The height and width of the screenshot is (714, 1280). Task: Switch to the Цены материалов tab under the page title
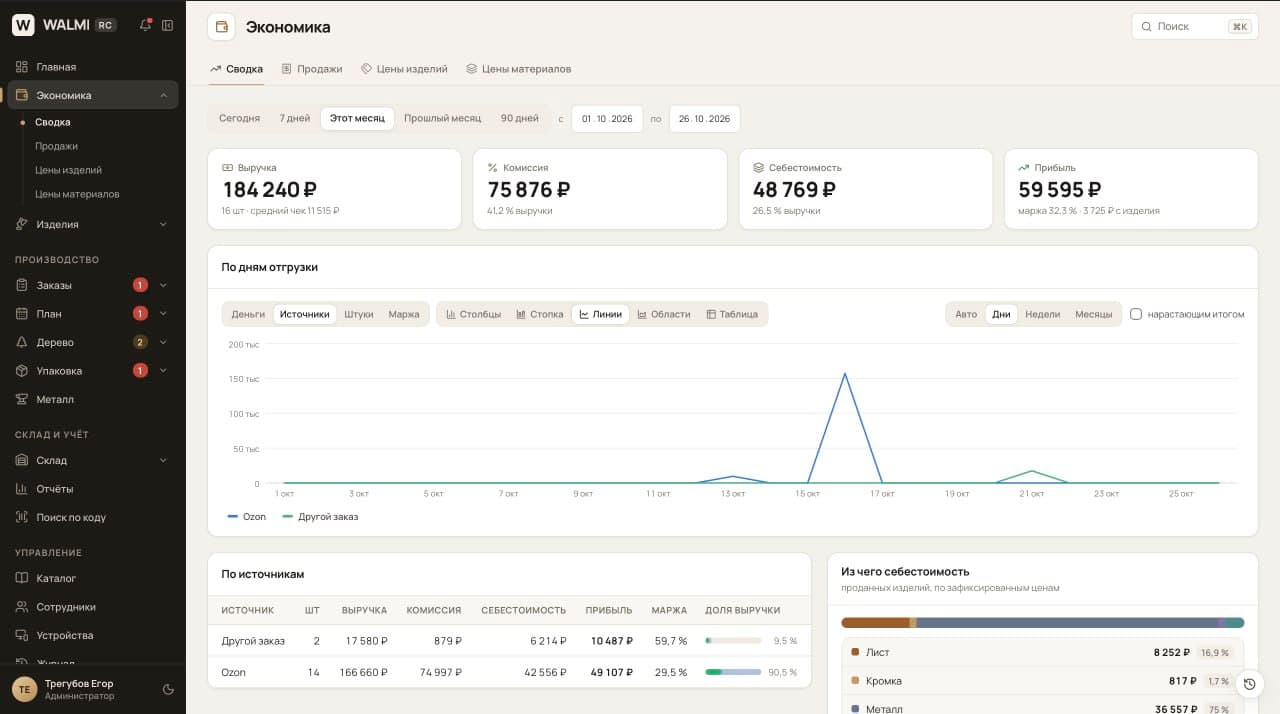point(518,69)
